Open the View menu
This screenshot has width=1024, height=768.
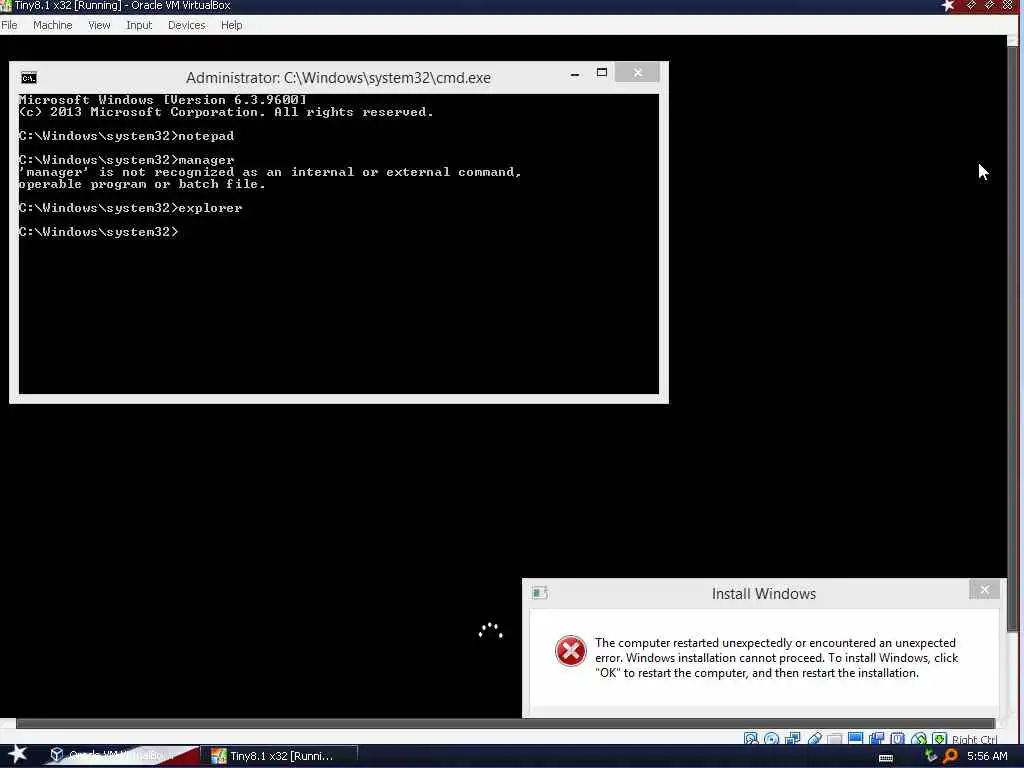click(x=99, y=25)
